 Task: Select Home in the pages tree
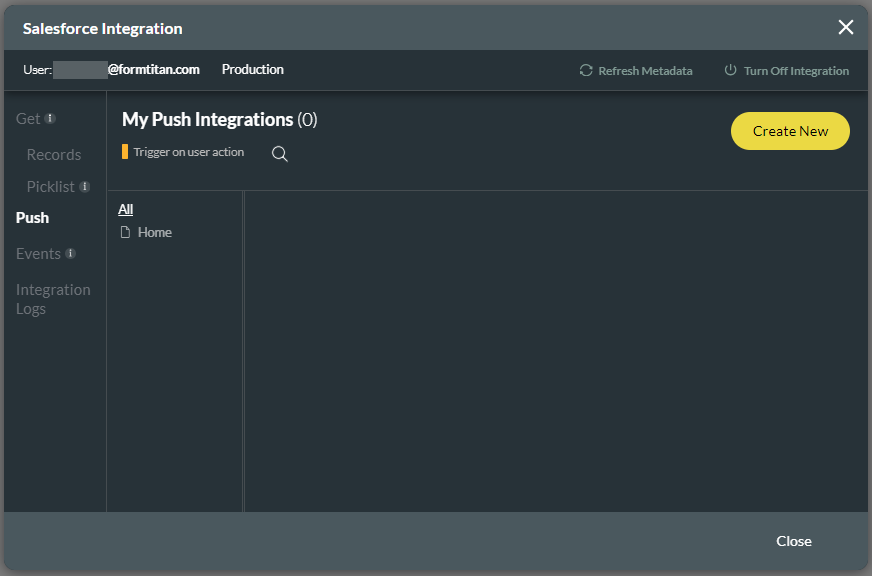156,231
